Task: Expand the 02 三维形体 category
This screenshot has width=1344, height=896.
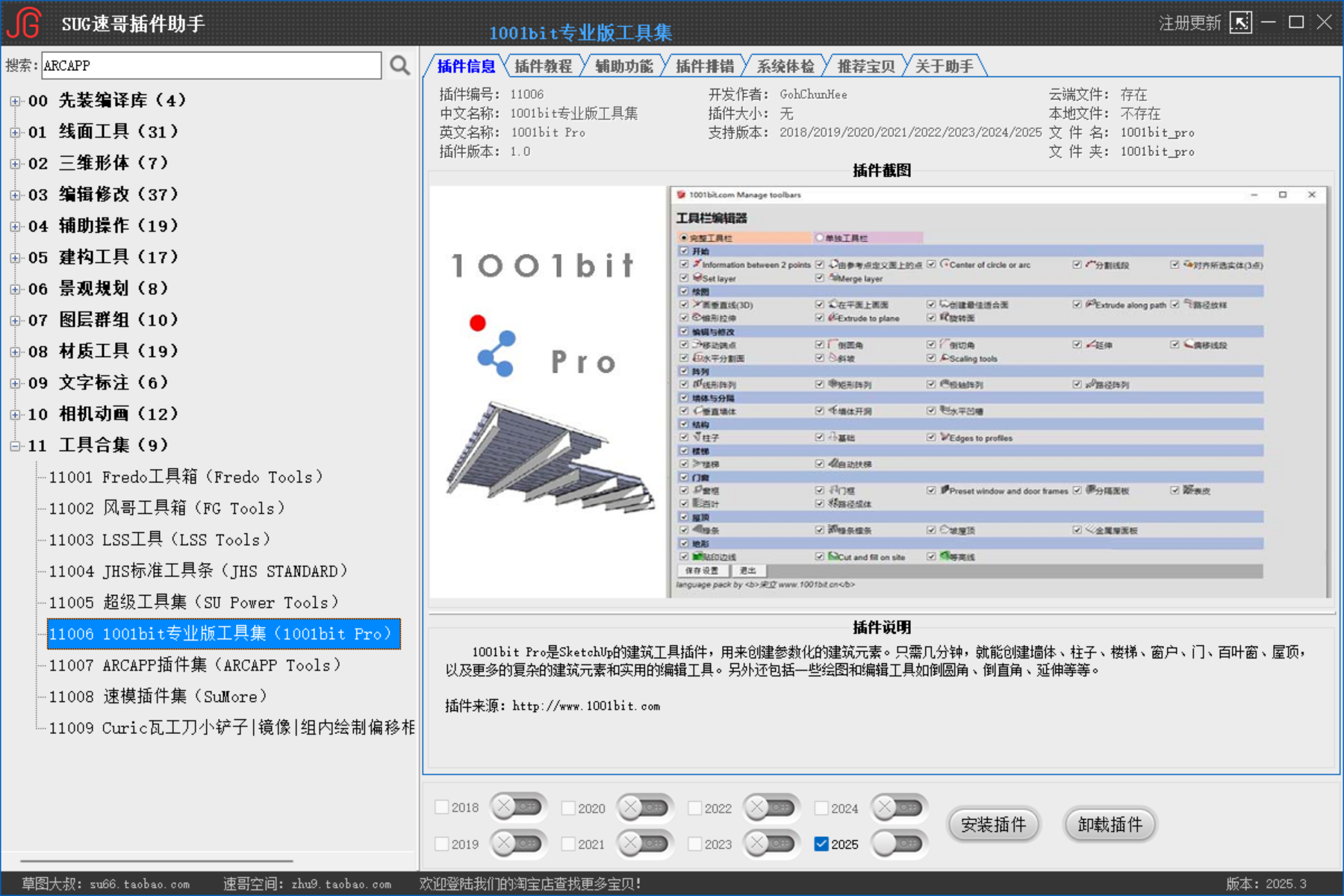Action: coord(15,164)
